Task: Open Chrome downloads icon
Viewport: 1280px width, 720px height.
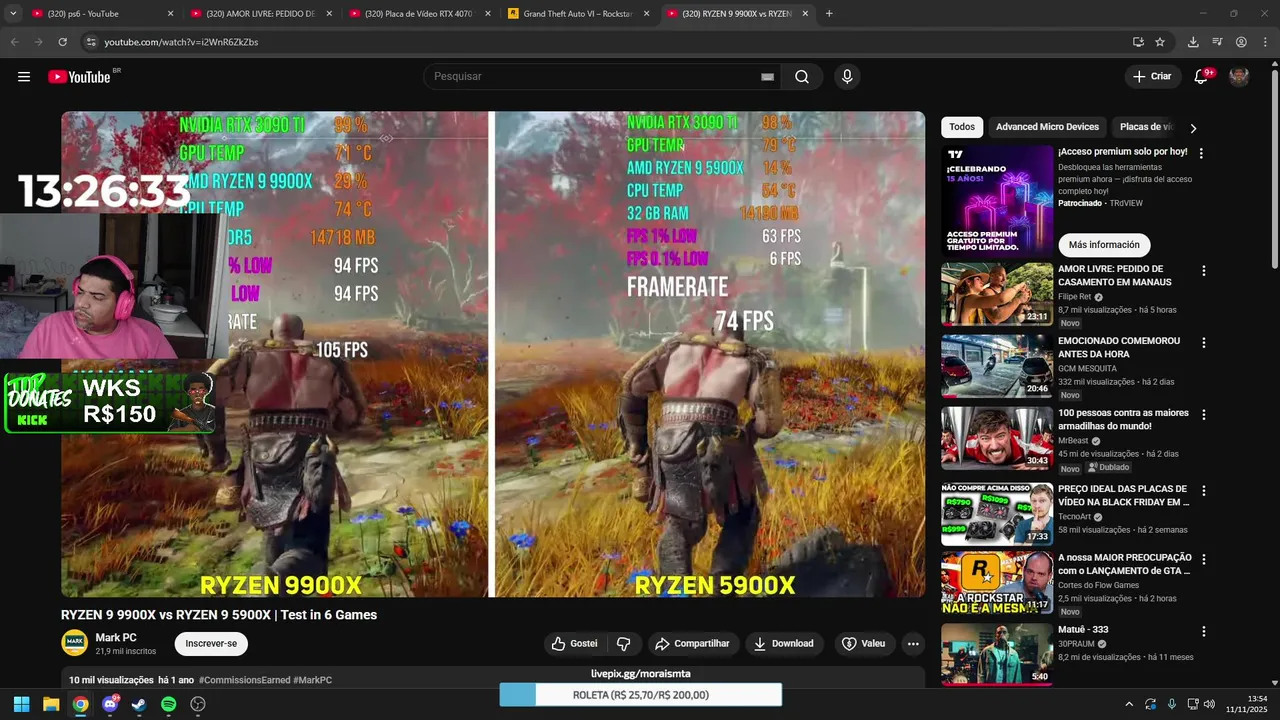Action: 1193,42
